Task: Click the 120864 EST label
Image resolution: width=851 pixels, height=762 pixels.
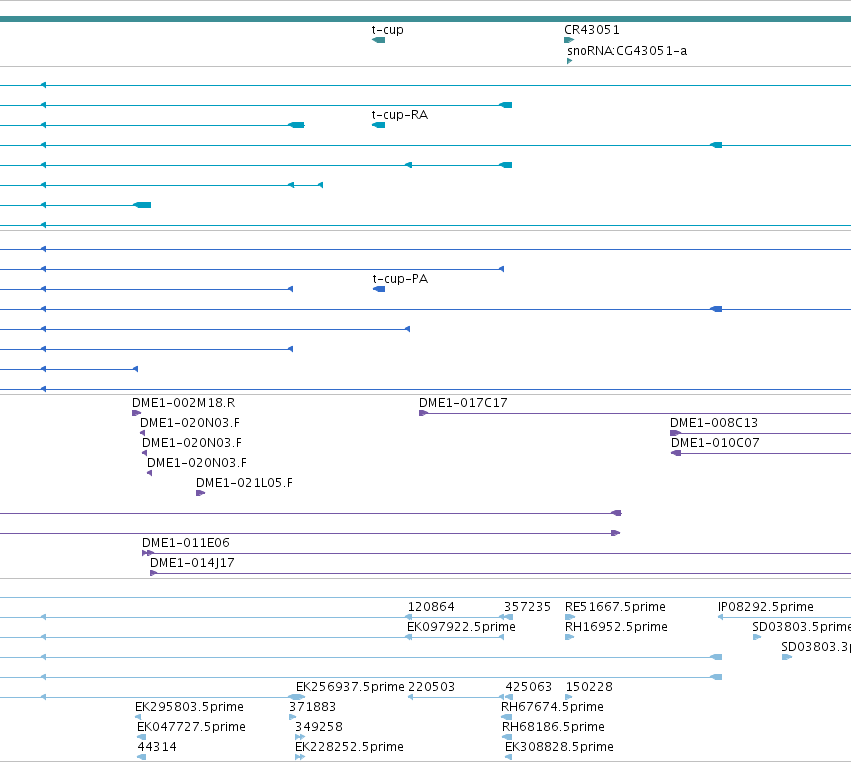Action: 431,607
